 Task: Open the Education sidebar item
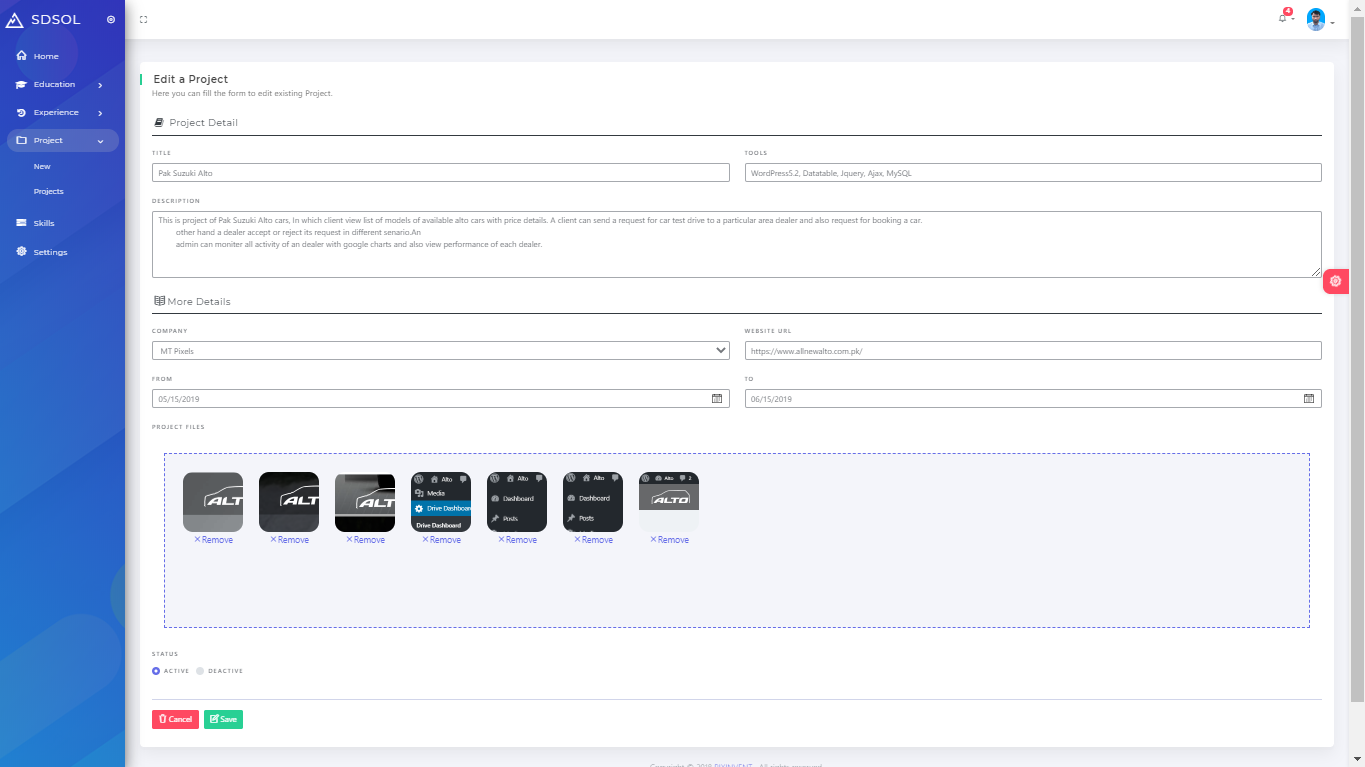coord(54,85)
